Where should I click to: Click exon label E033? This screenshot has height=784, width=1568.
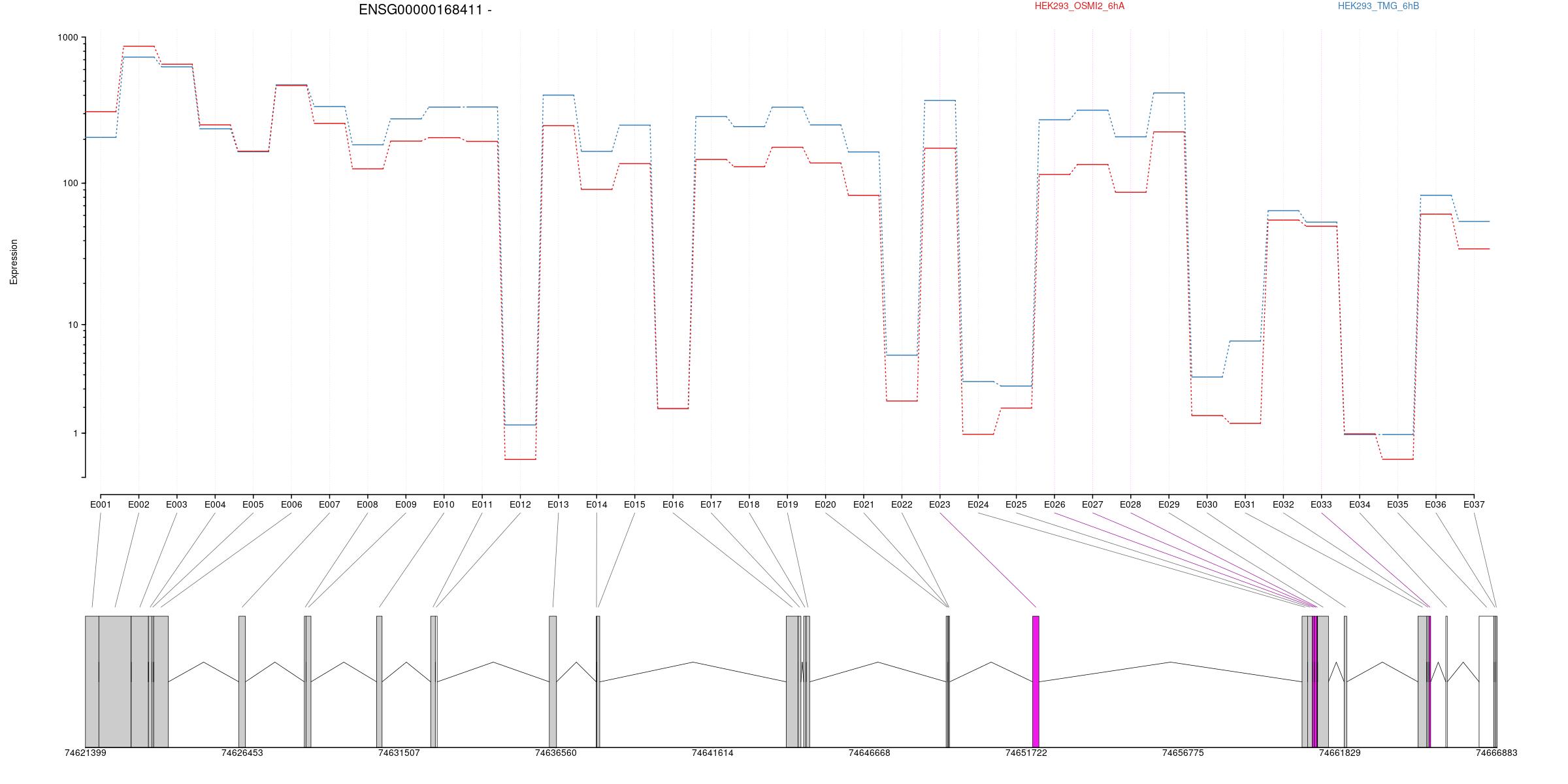pyautogui.click(x=1321, y=504)
